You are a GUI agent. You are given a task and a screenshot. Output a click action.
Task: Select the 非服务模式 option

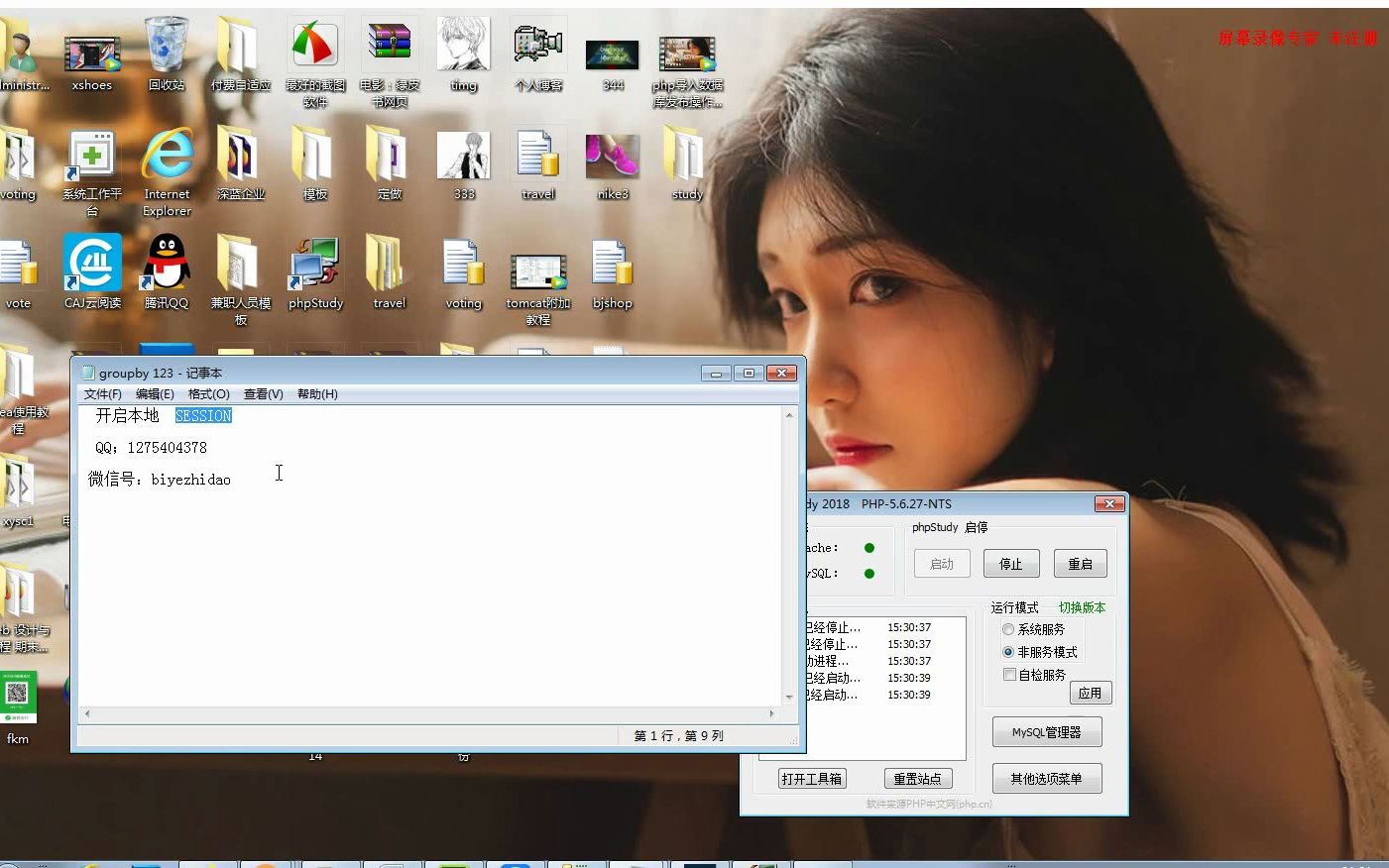1008,652
